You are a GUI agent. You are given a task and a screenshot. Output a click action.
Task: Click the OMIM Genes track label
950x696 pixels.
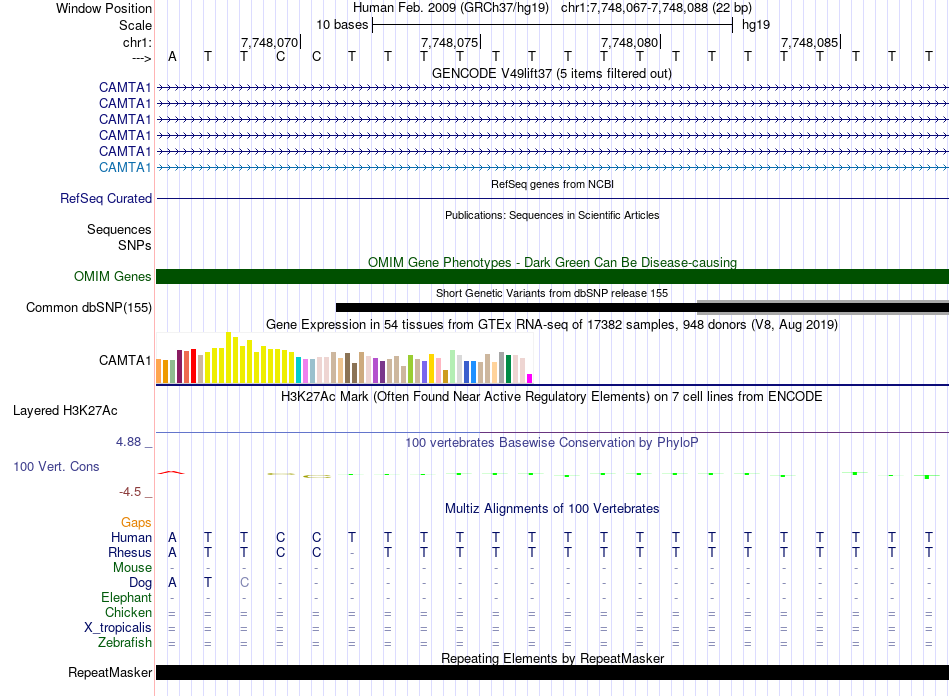coord(112,277)
